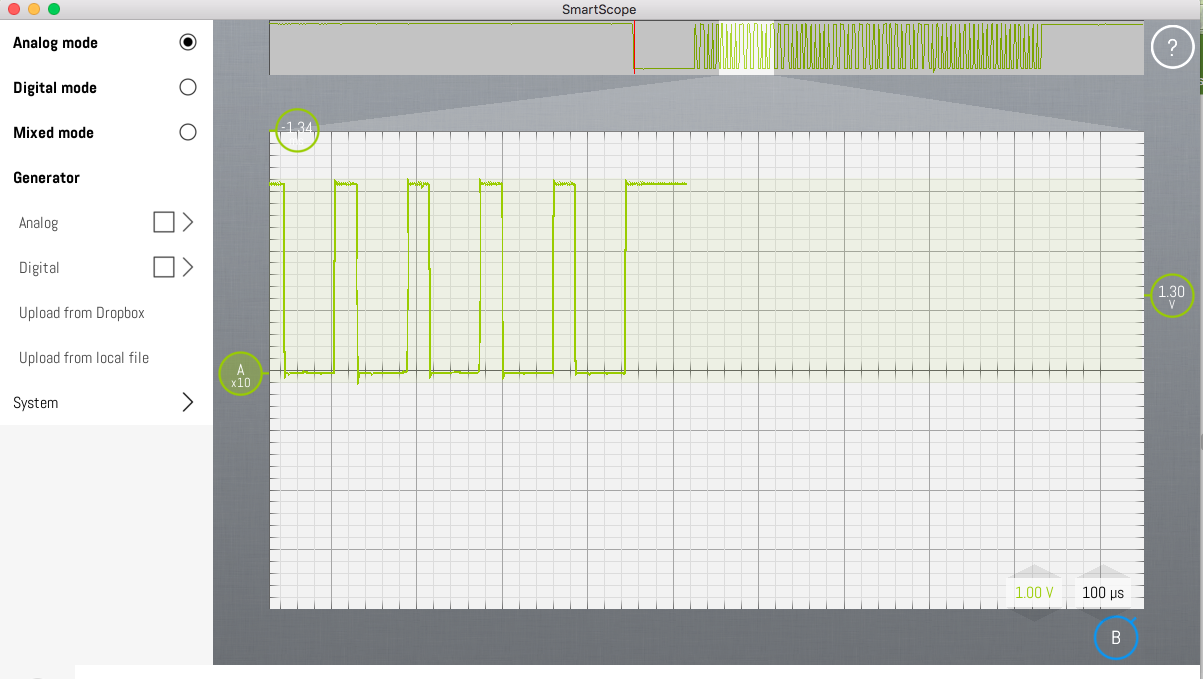The width and height of the screenshot is (1203, 679).
Task: Click the Digital mode label
Action: tap(55, 88)
